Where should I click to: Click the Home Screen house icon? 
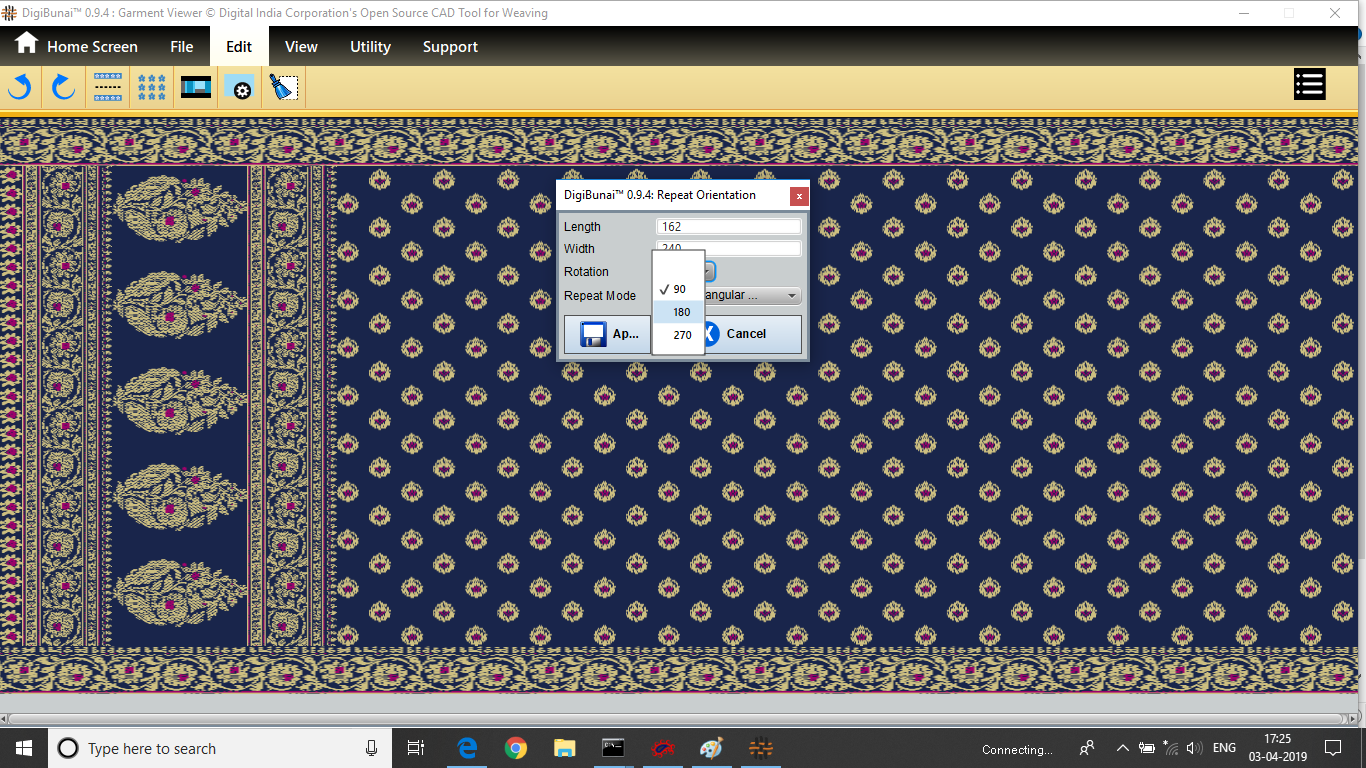(x=26, y=44)
